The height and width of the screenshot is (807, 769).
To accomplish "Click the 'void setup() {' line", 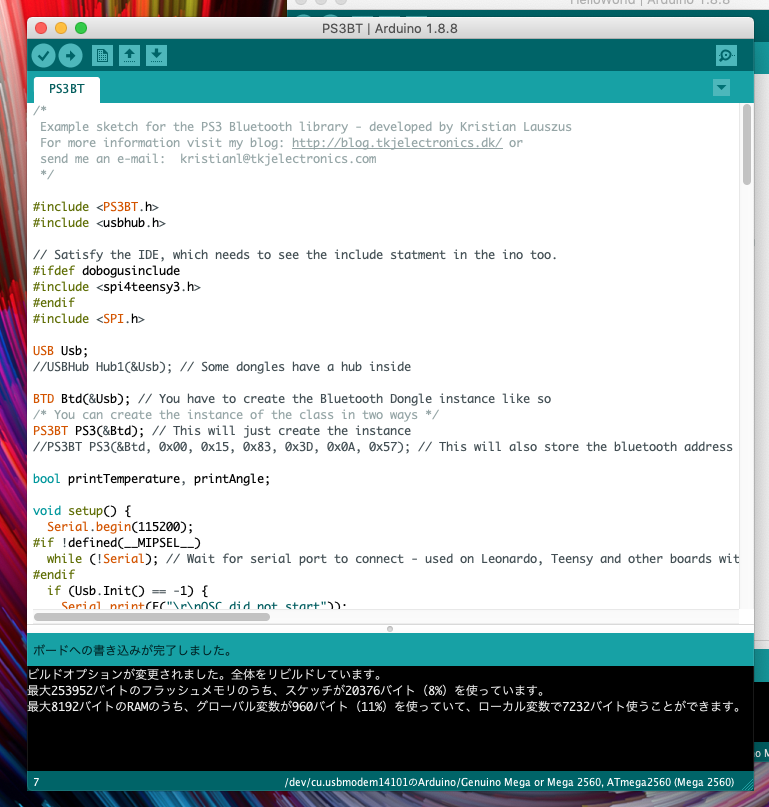I will (82, 511).
